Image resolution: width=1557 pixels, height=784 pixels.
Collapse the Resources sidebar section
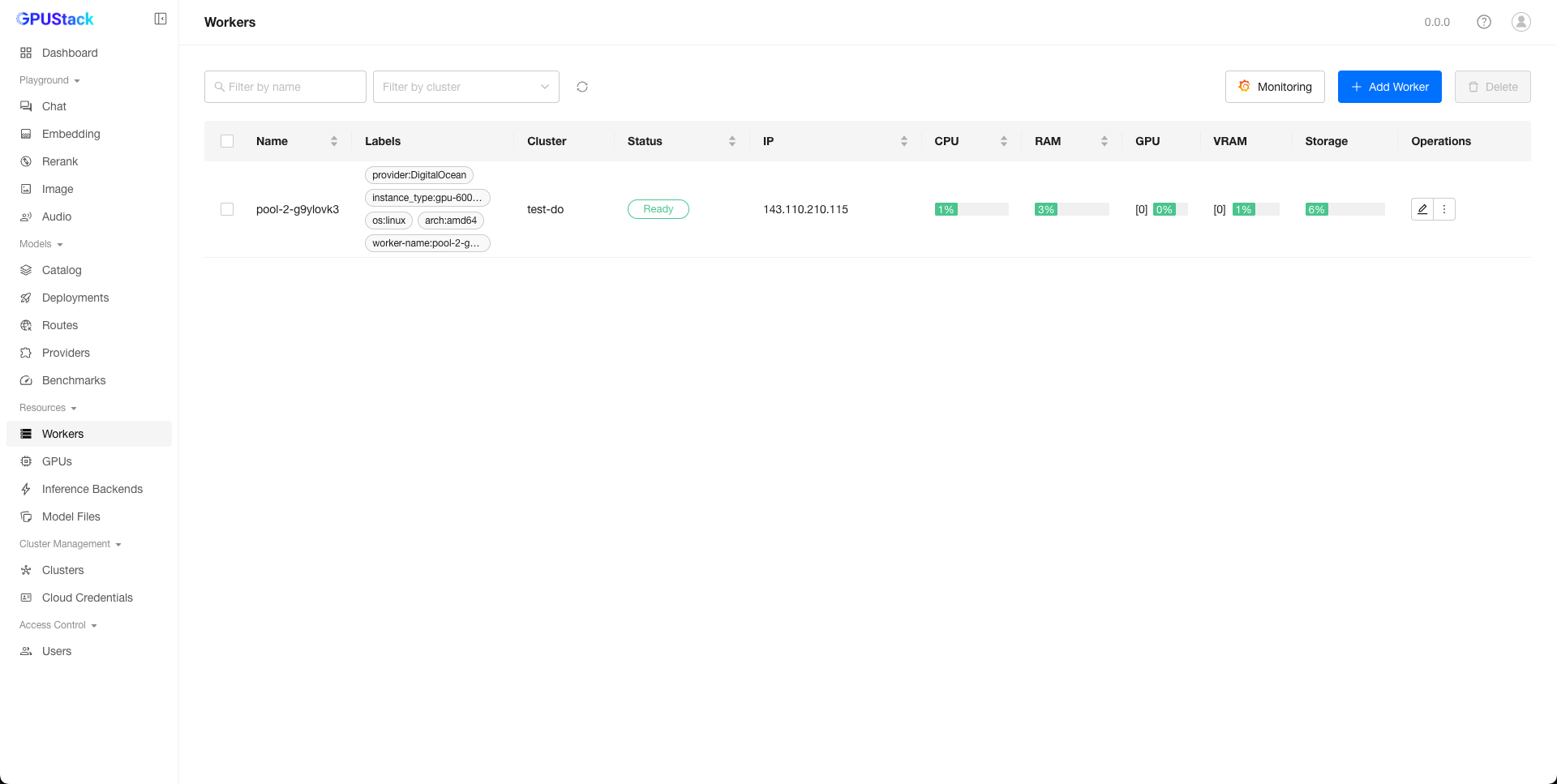pos(48,408)
